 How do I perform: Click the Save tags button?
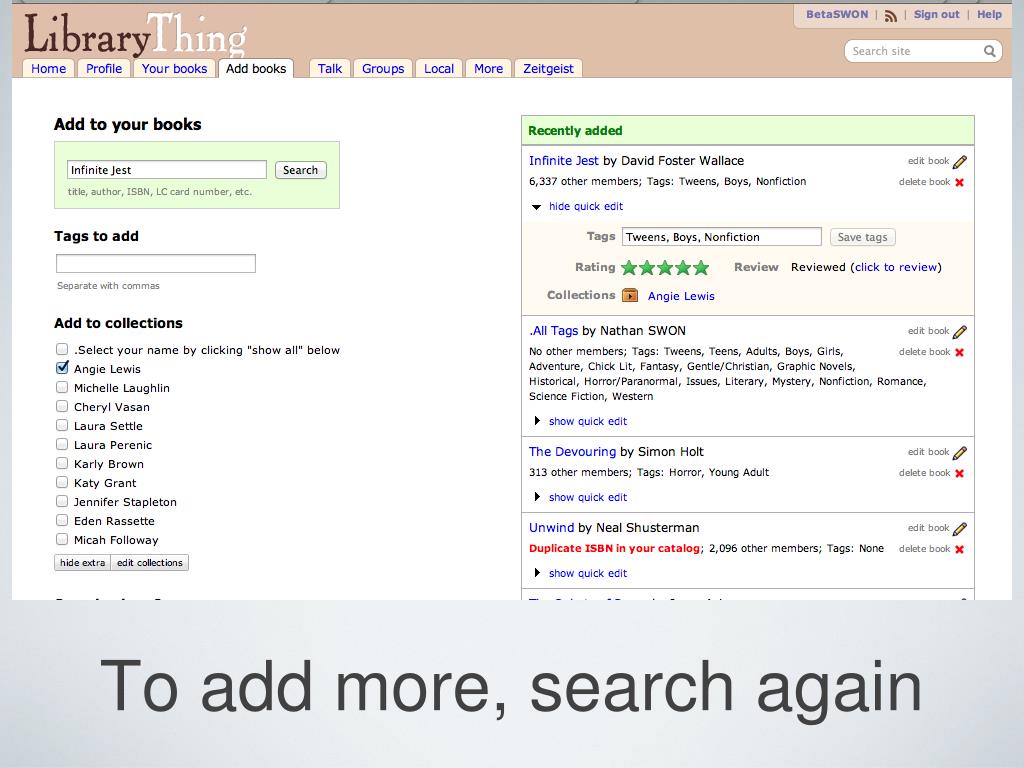[862, 237]
